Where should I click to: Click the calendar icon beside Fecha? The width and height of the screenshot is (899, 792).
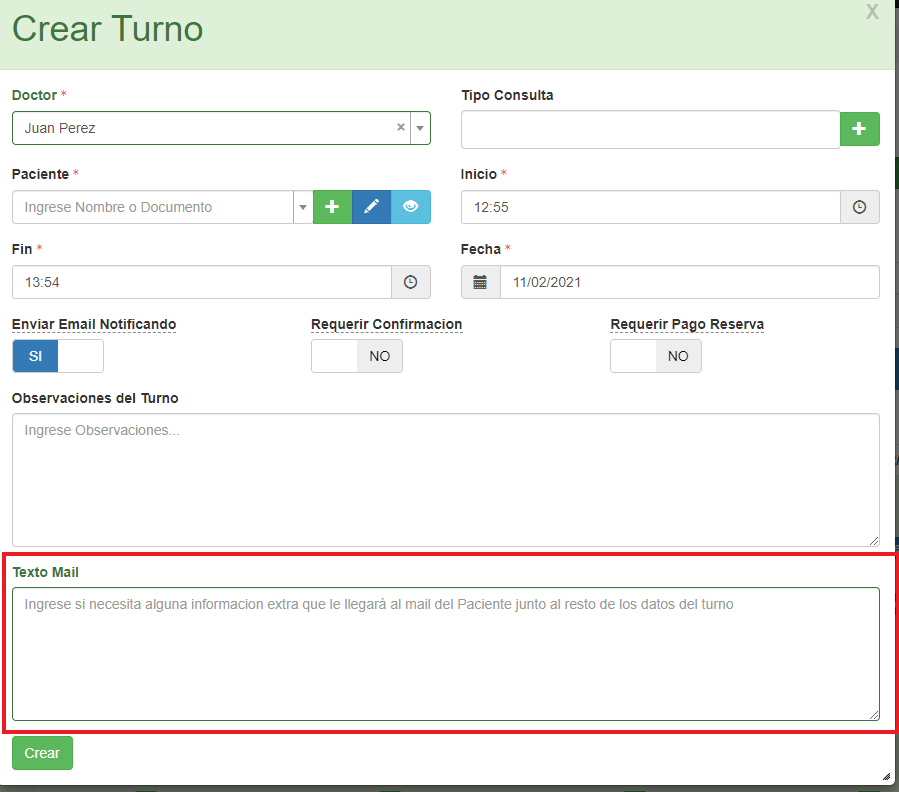pyautogui.click(x=480, y=282)
